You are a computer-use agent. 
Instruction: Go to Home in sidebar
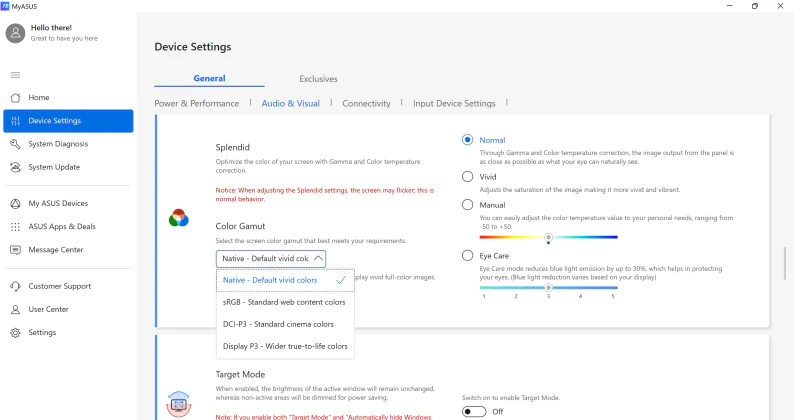68,97
